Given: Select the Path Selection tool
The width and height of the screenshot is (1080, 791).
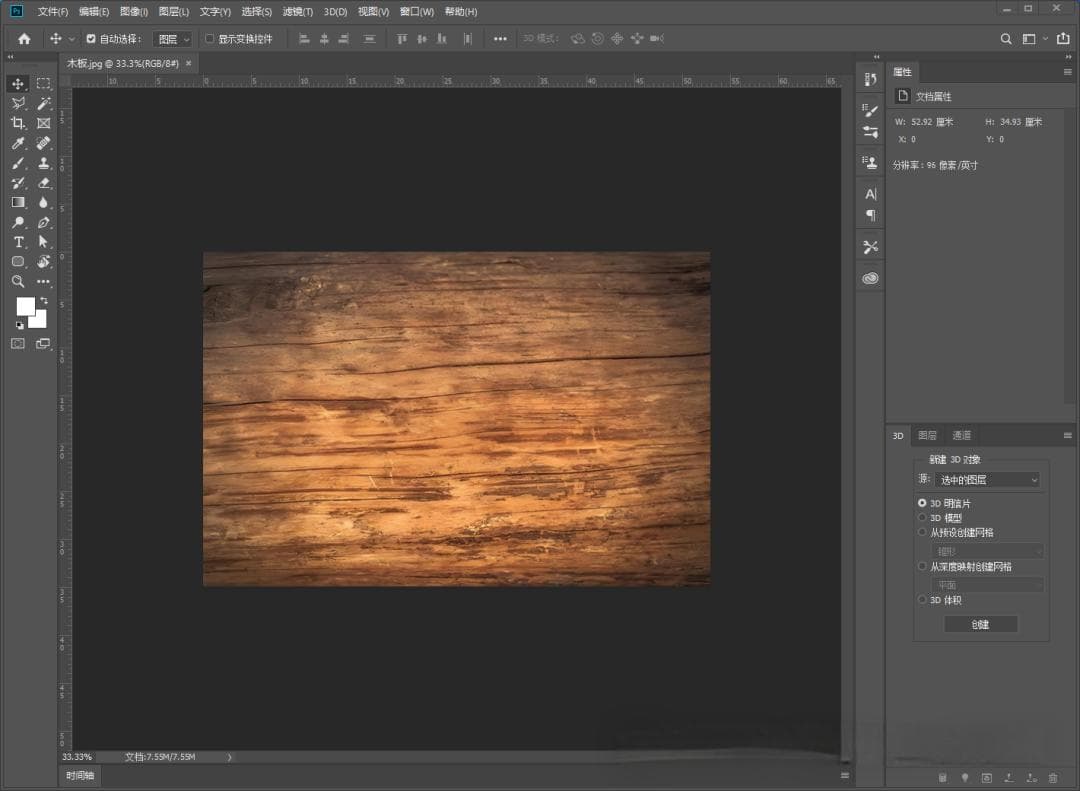Looking at the screenshot, I should pos(43,242).
